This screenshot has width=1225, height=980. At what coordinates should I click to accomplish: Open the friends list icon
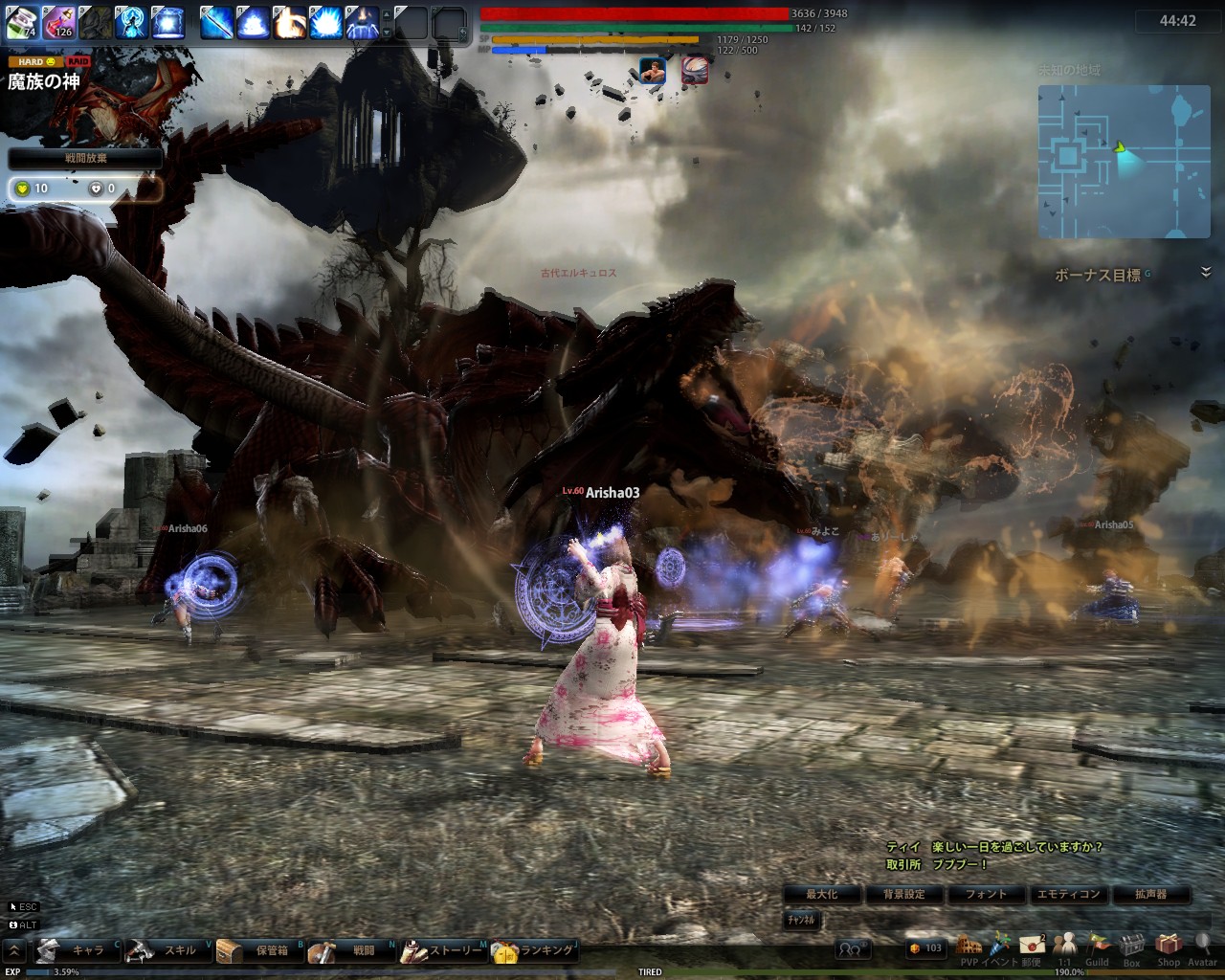coord(852,948)
